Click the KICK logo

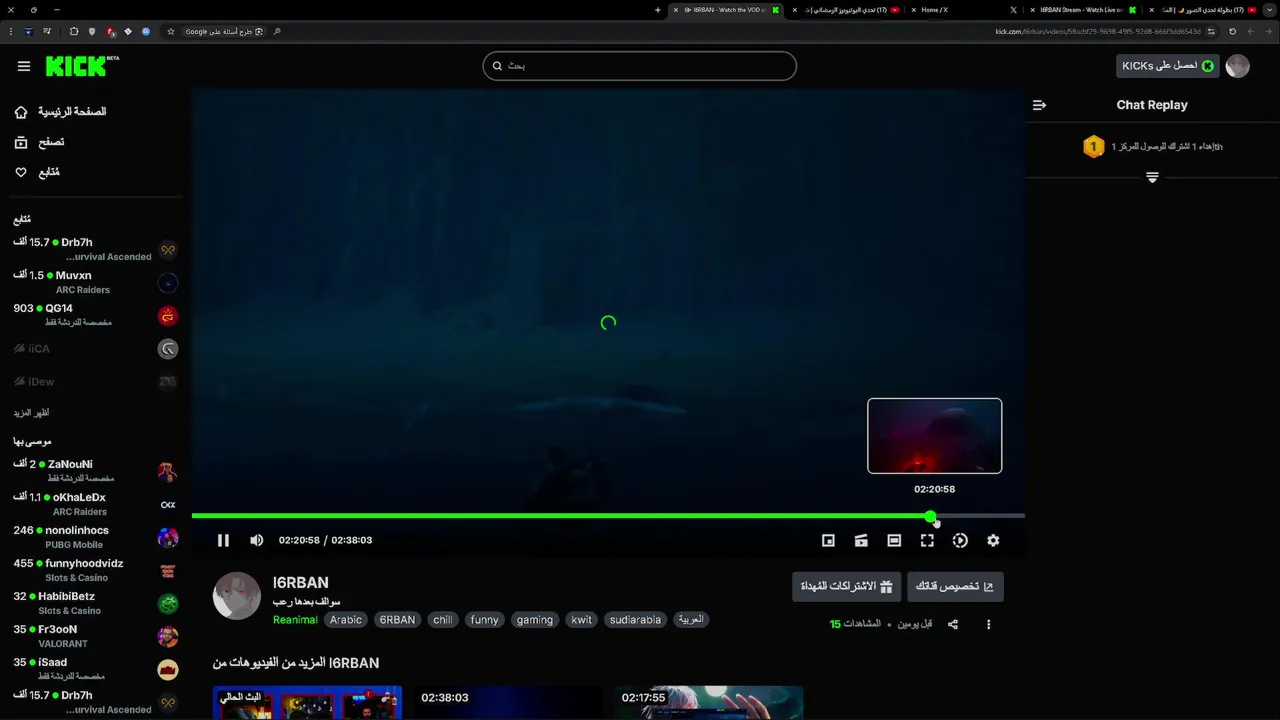coord(82,66)
